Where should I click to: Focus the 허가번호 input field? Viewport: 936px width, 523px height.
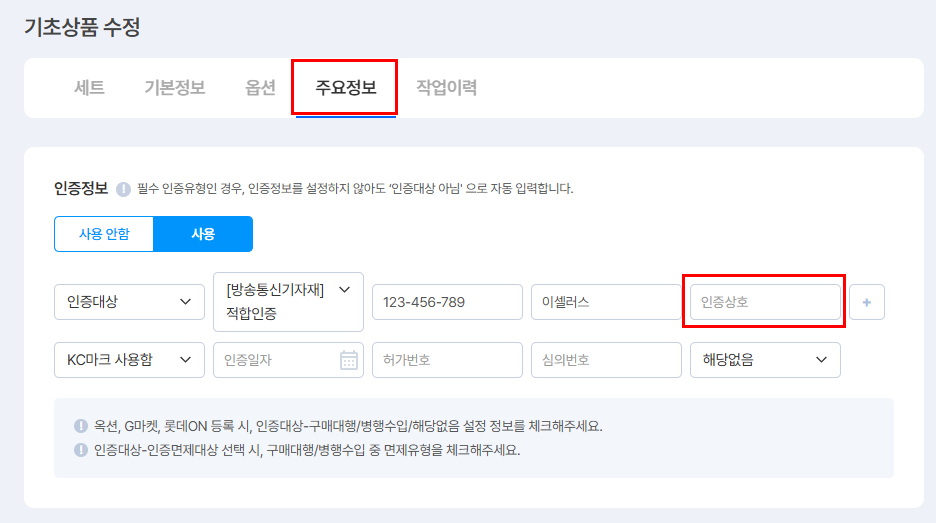[x=447, y=360]
